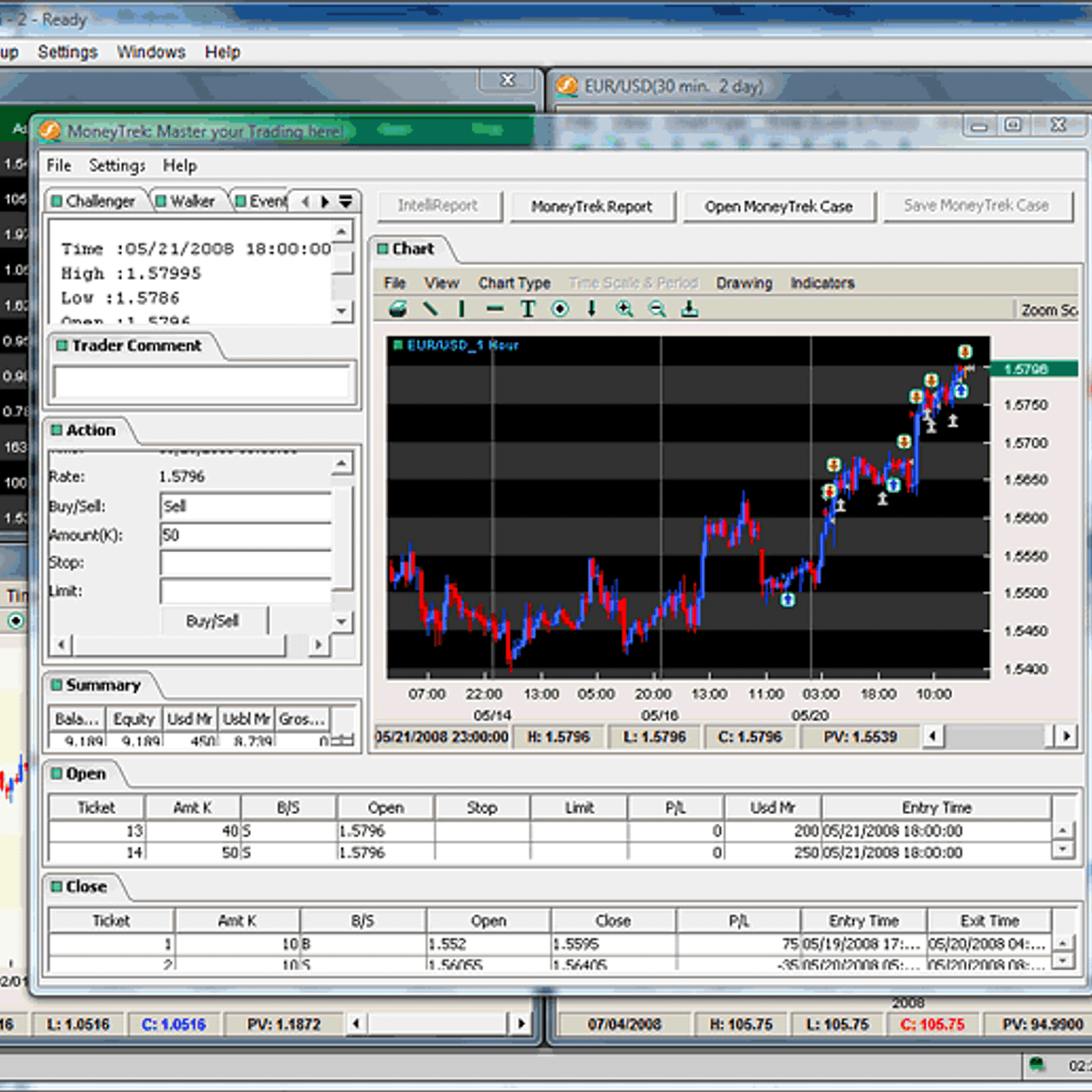Select ticket 14 row in Open table

(550, 852)
